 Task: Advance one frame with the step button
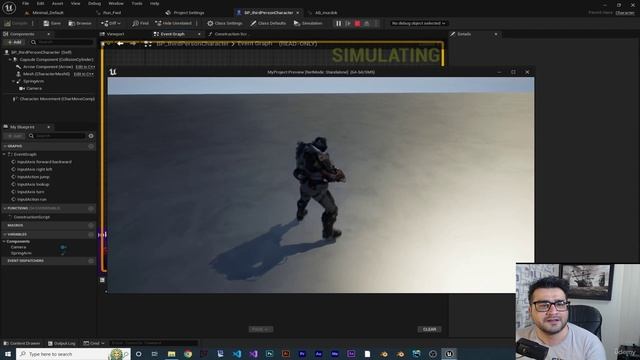click(x=348, y=23)
